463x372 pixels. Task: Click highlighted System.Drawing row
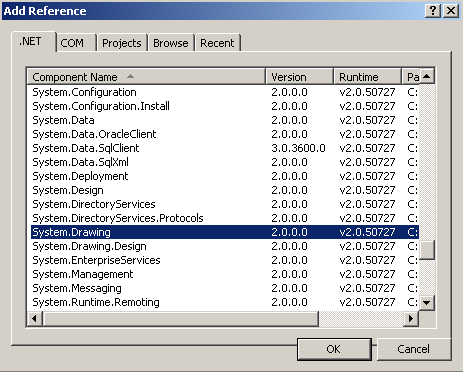pyautogui.click(x=225, y=232)
